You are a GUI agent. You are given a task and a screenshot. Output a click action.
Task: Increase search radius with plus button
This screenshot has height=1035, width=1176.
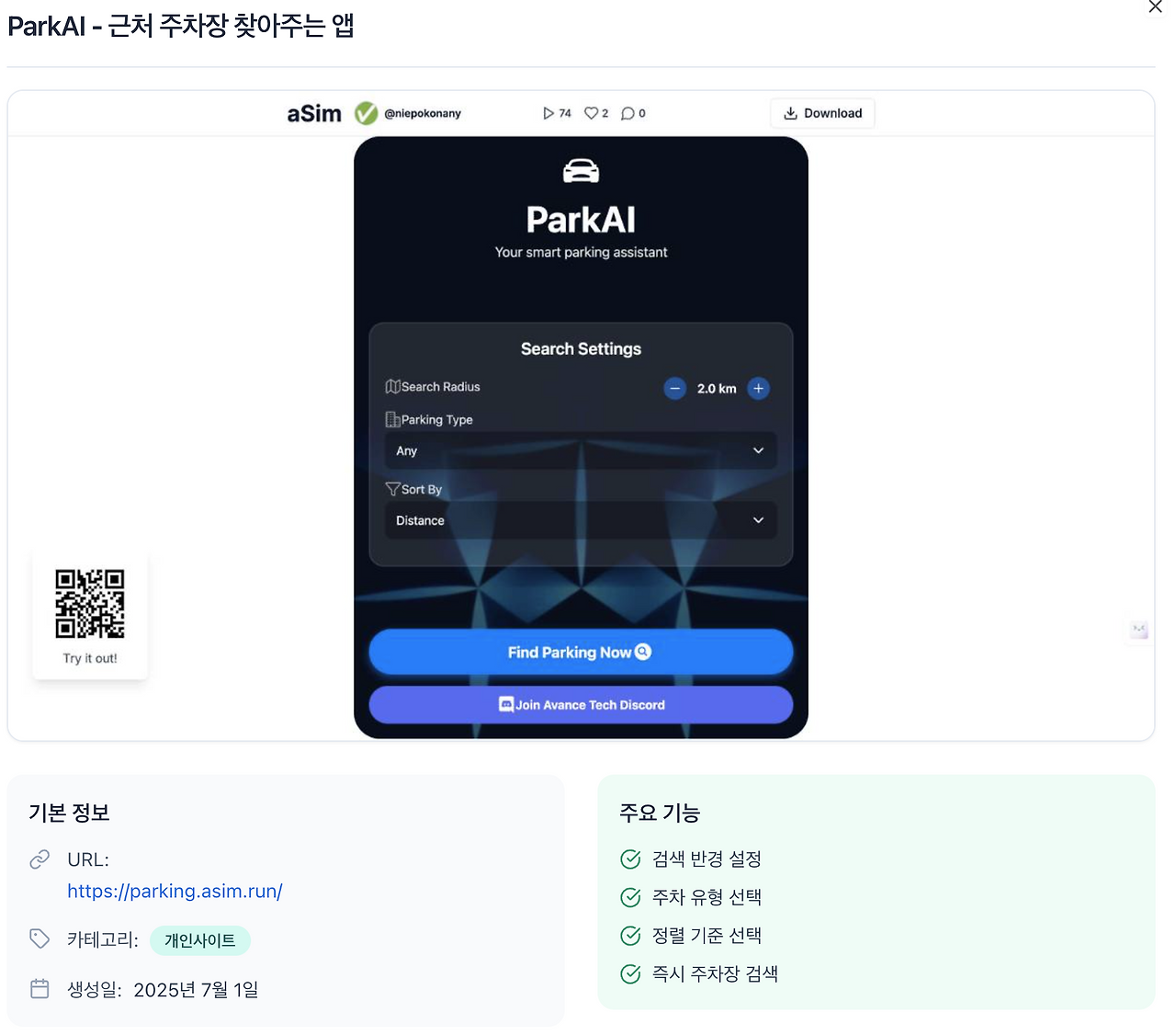coord(758,388)
